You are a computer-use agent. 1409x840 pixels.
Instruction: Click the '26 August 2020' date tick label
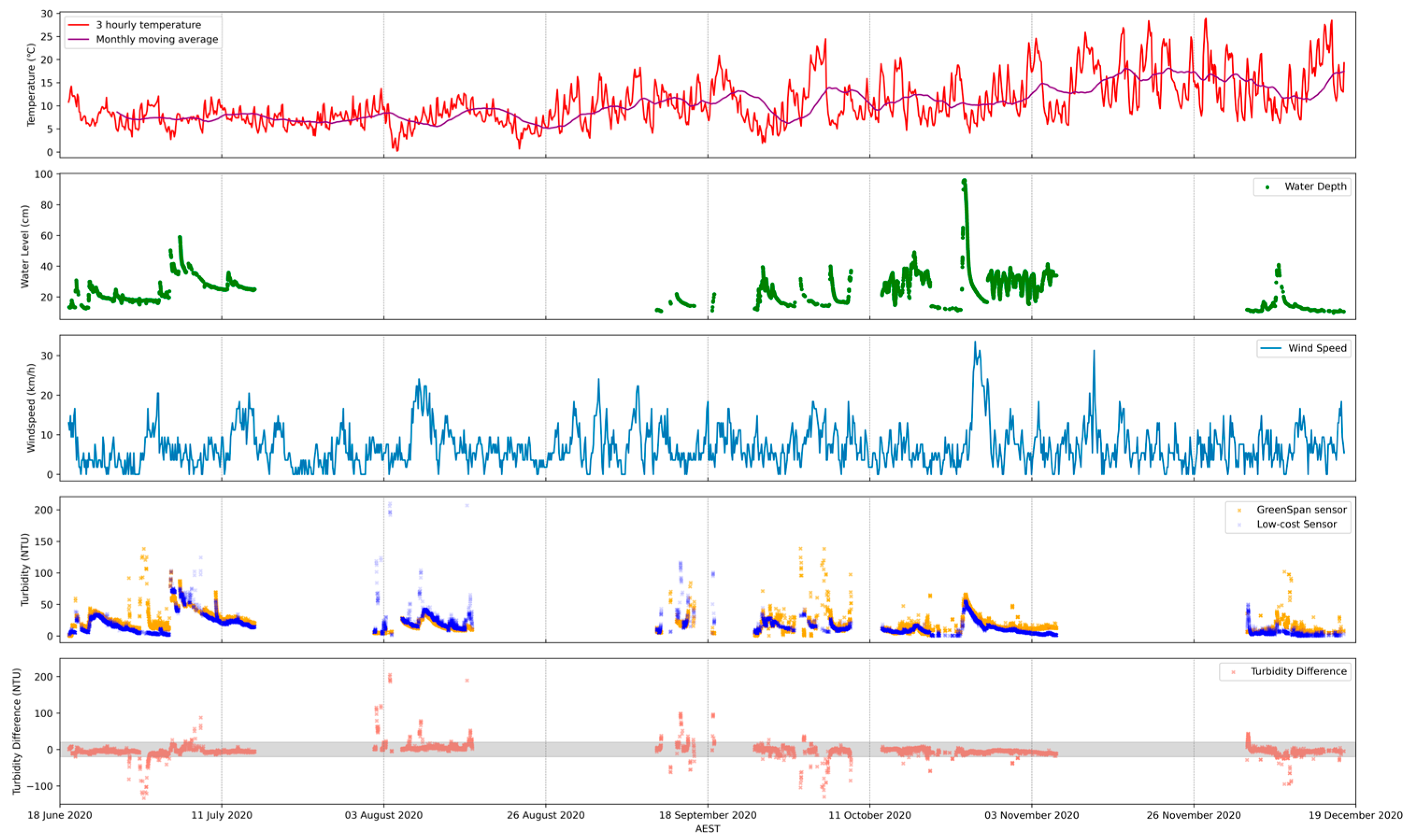[545, 815]
